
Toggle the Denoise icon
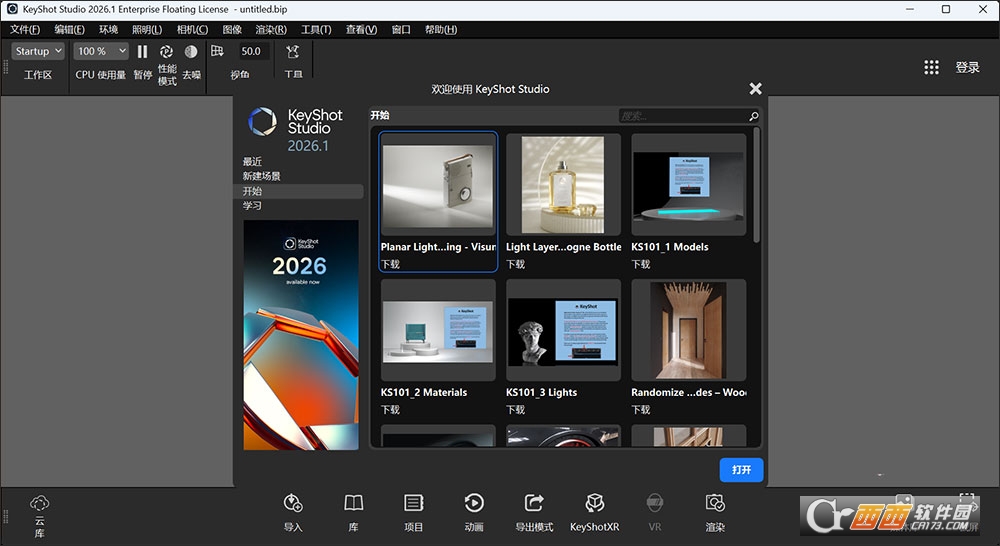pos(191,52)
